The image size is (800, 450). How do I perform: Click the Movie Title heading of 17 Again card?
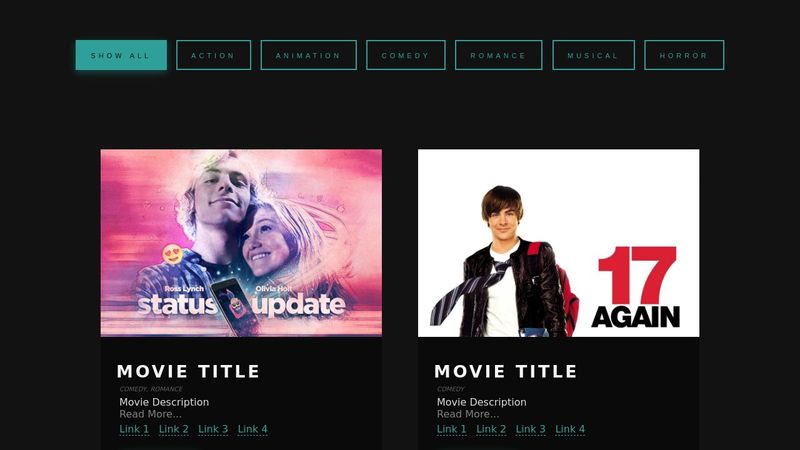[506, 371]
